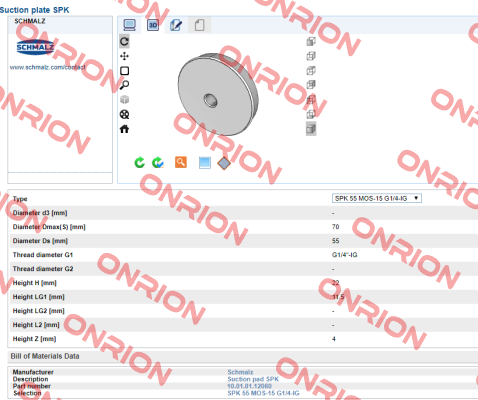
Task: Open the Type dropdown SPK 55 MOS-15
Action: (377, 198)
